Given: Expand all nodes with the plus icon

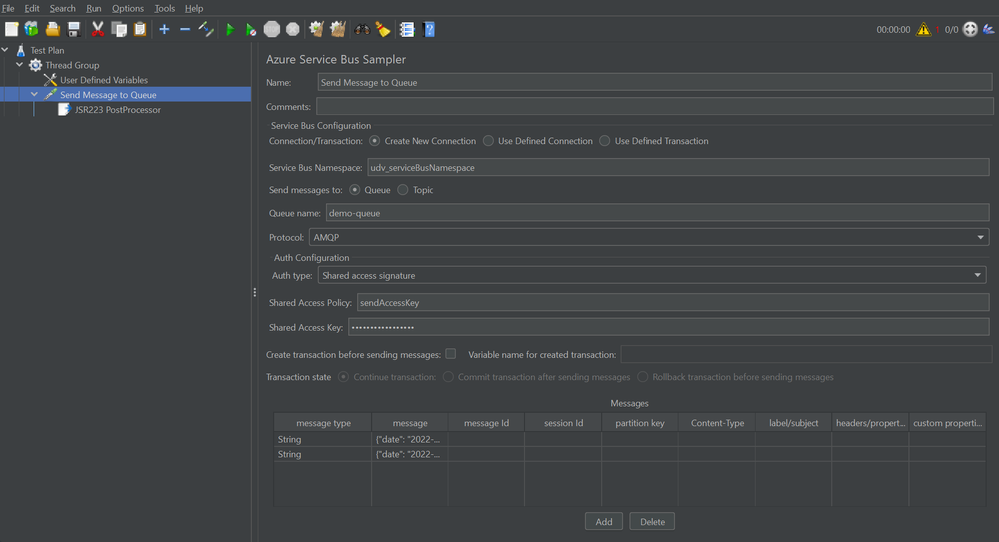Looking at the screenshot, I should tap(164, 29).
